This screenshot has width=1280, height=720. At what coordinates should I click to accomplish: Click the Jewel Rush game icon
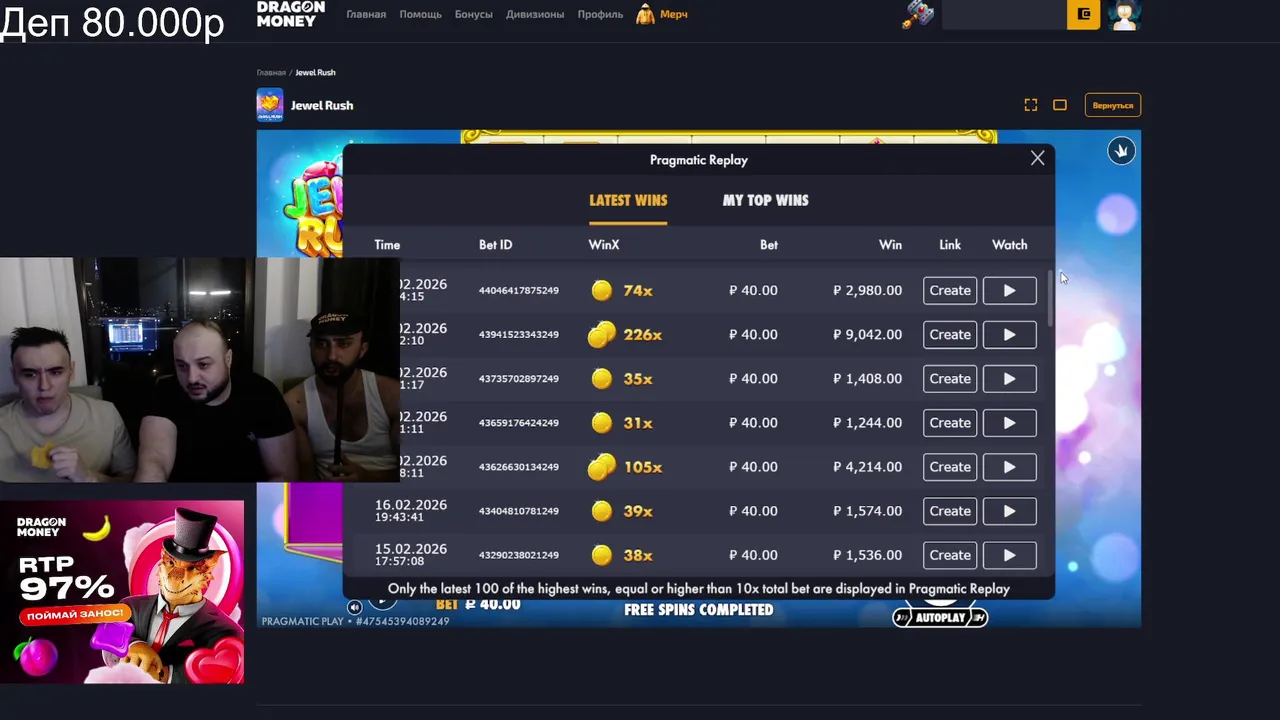[270, 105]
